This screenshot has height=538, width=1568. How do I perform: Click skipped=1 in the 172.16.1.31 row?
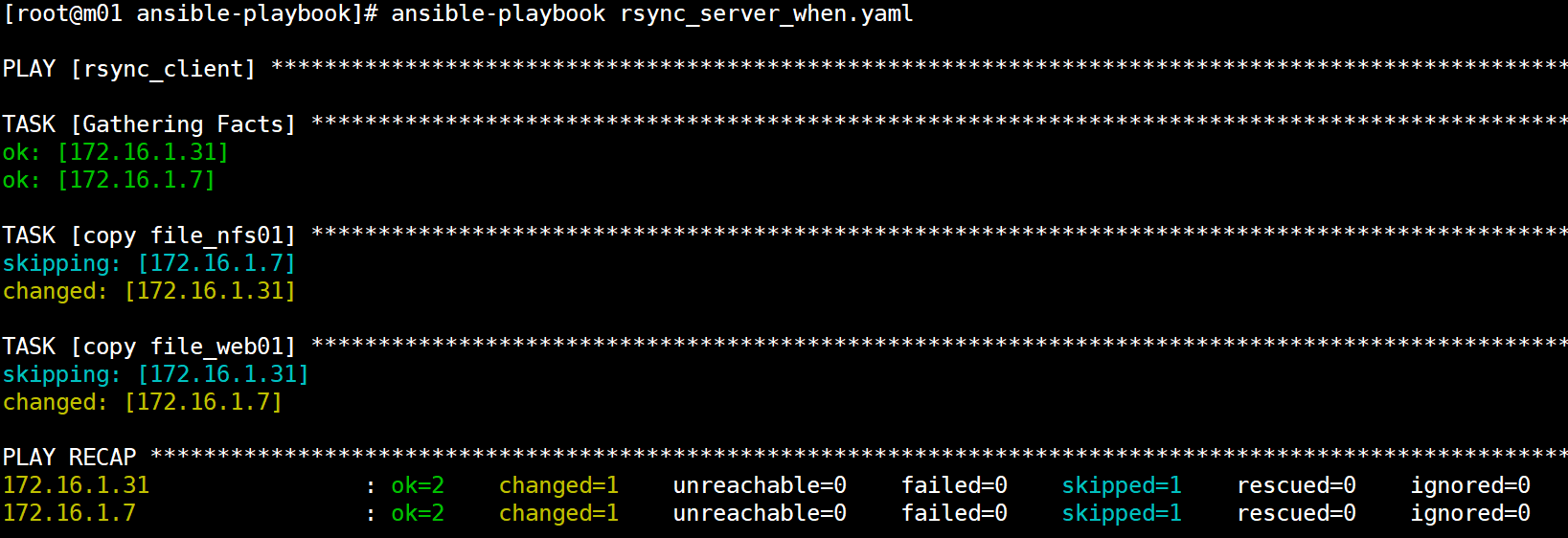(x=1122, y=485)
